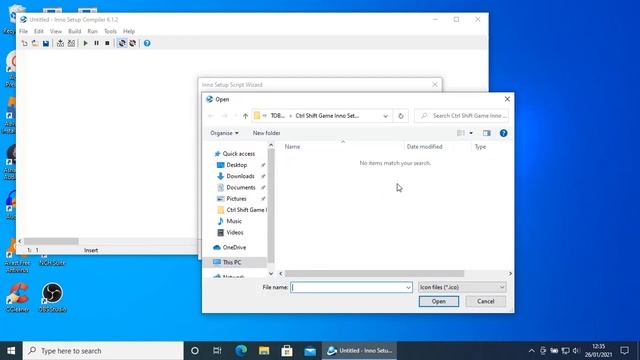
Task: Open Help menu in Inno Setup Compiler
Action: click(129, 31)
